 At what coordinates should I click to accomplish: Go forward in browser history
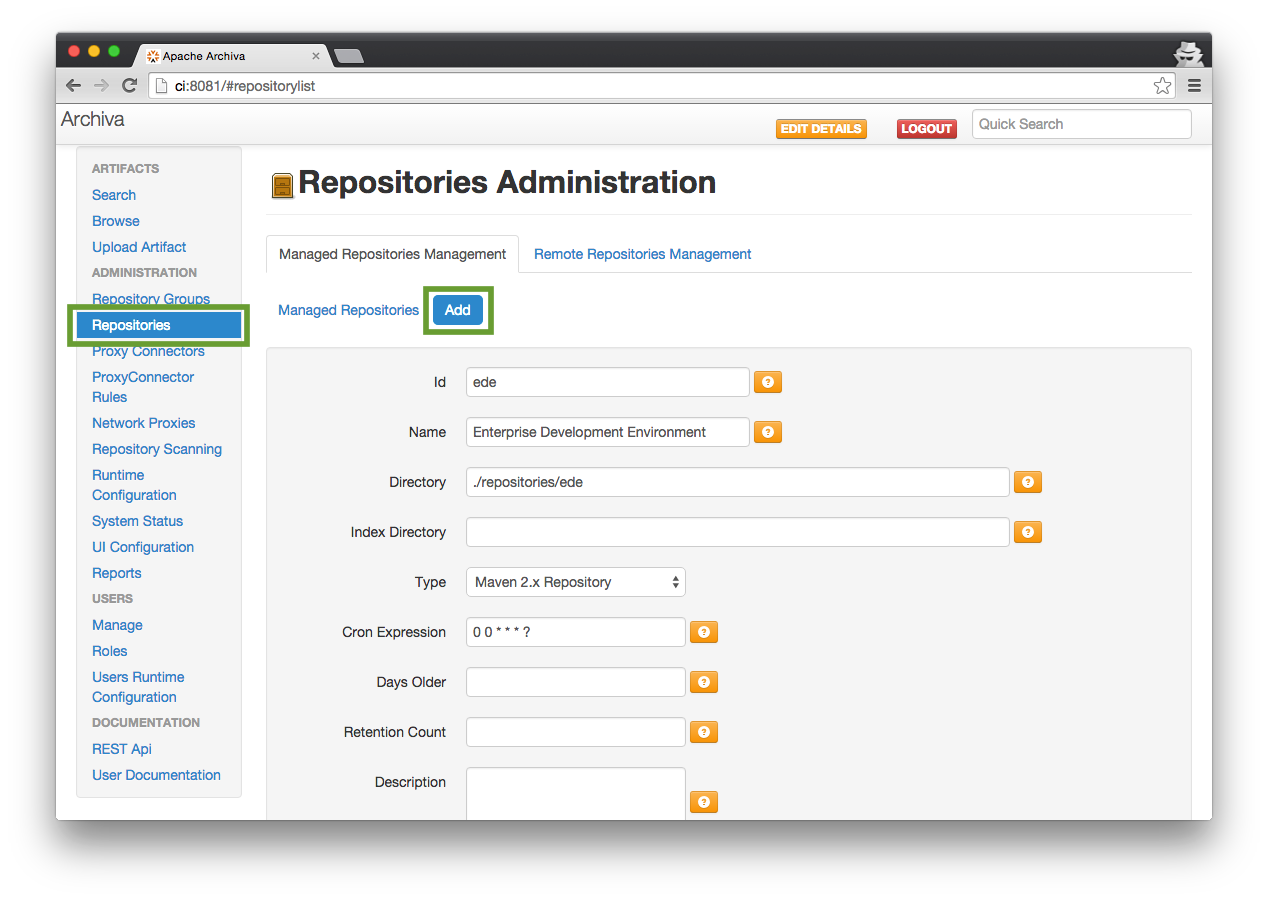pyautogui.click(x=101, y=86)
